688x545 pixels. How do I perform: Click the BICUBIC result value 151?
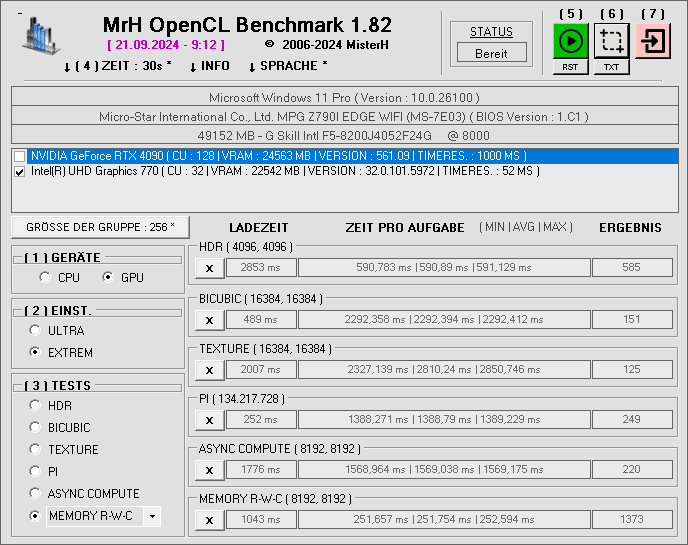(632, 319)
